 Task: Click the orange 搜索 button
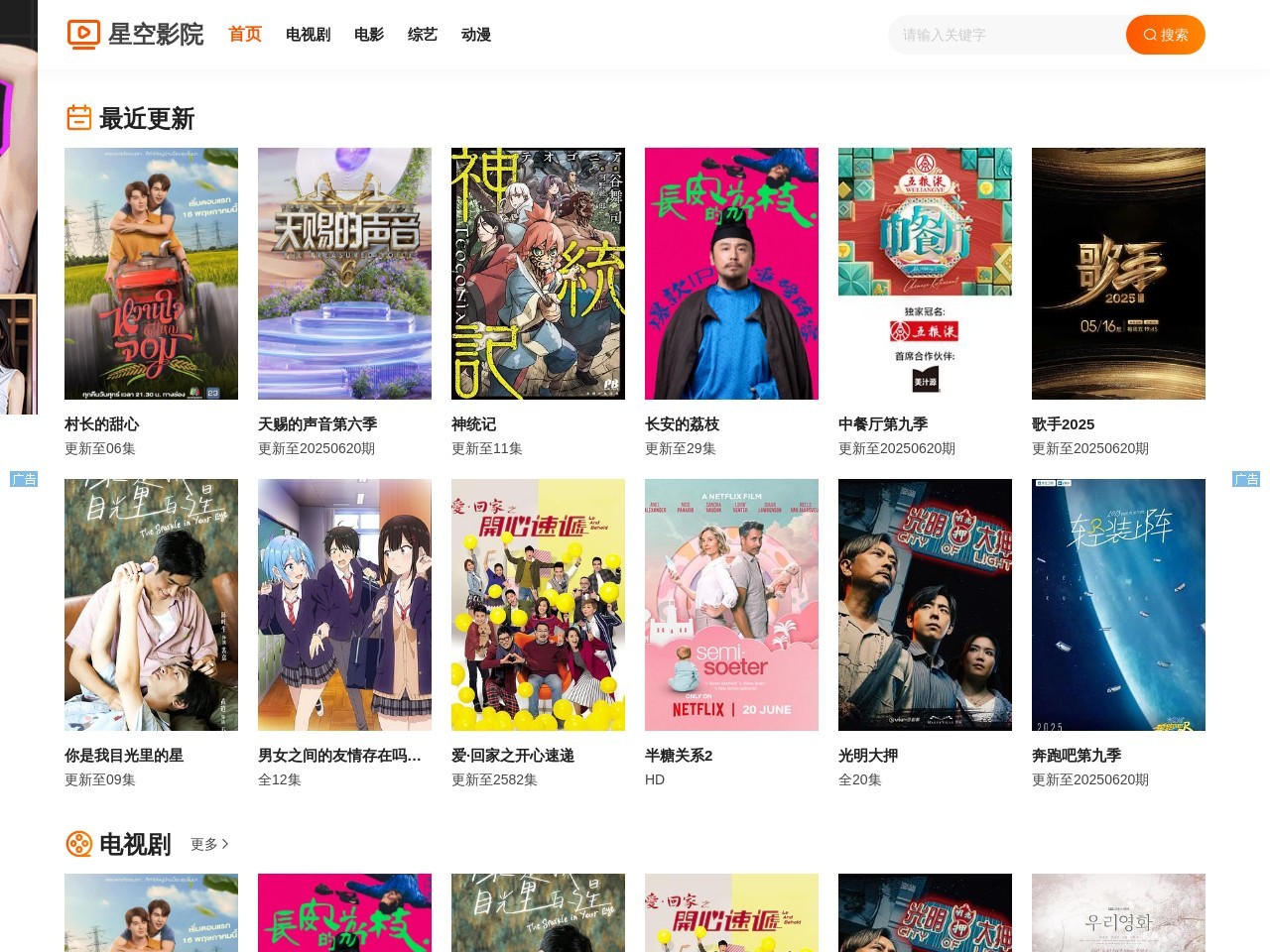tap(1166, 35)
